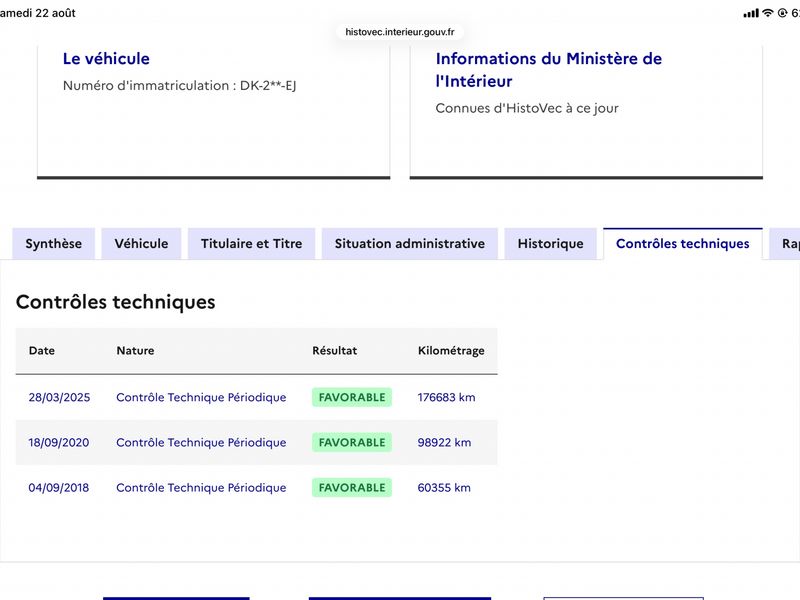Tap the Wi-Fi status icon
Image resolution: width=800 pixels, height=600 pixels.
768,13
